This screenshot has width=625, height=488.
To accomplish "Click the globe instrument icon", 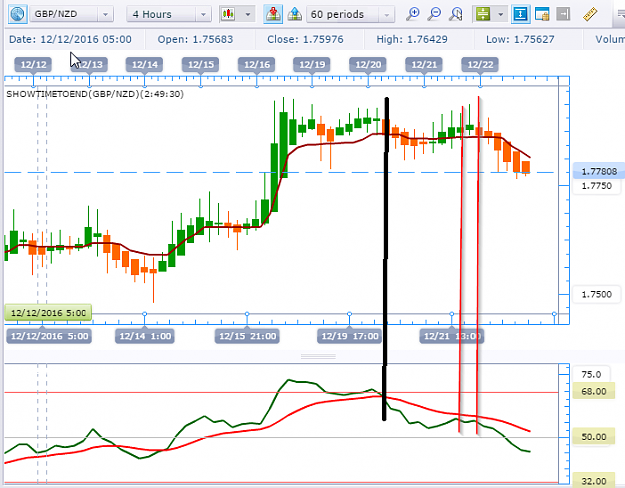I will tap(18, 14).
